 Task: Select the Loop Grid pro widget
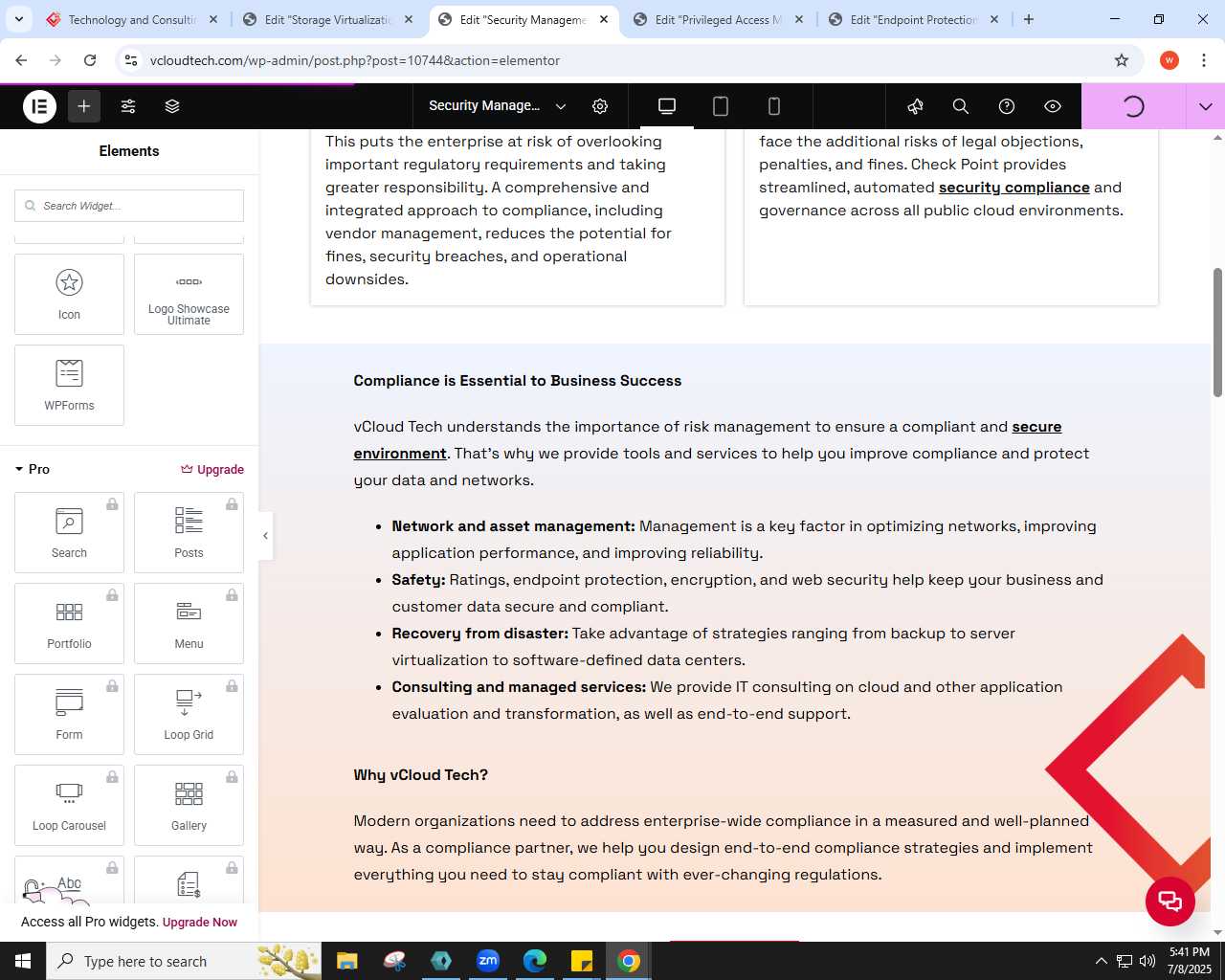click(x=189, y=714)
